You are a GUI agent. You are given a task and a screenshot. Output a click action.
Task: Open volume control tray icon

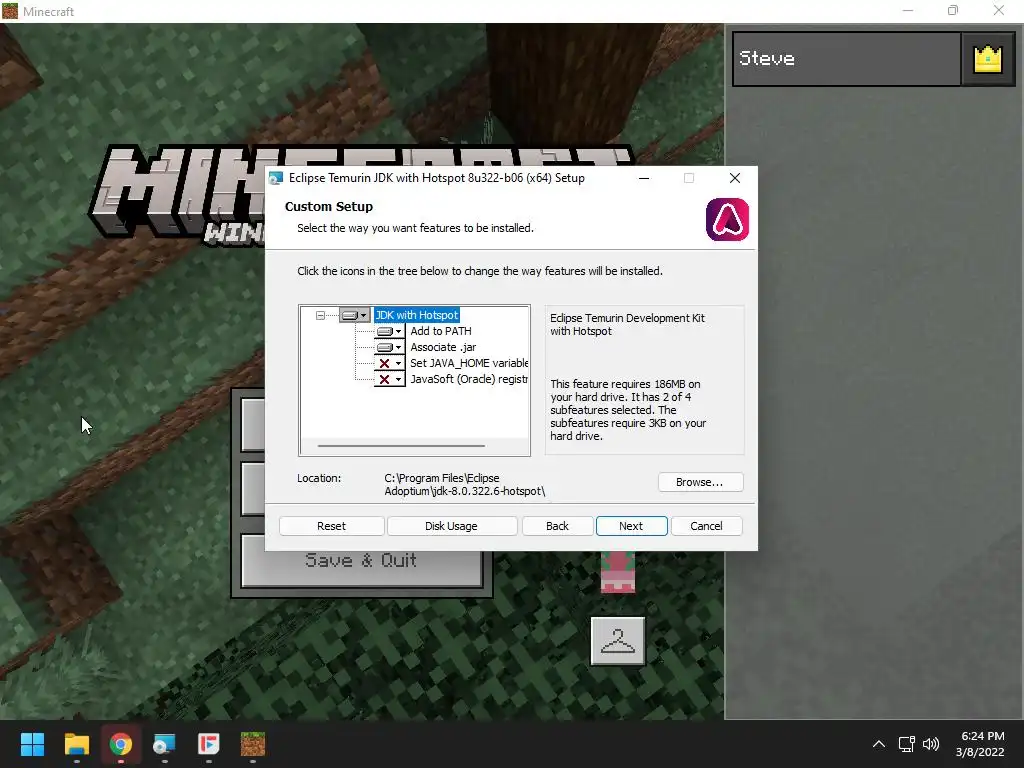pyautogui.click(x=931, y=744)
